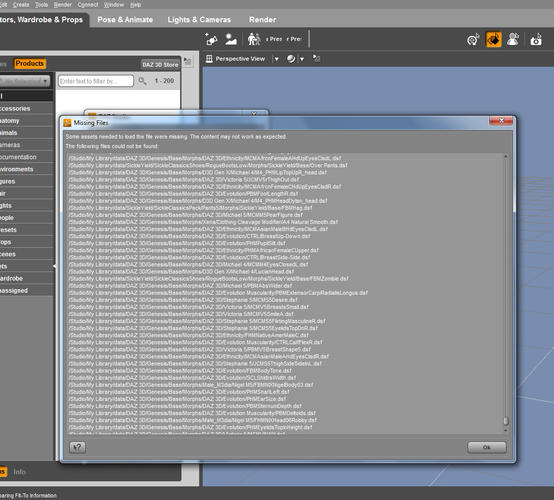The image size is (554, 500).
Task: Click the scrollbar down arrow
Action: point(506,430)
